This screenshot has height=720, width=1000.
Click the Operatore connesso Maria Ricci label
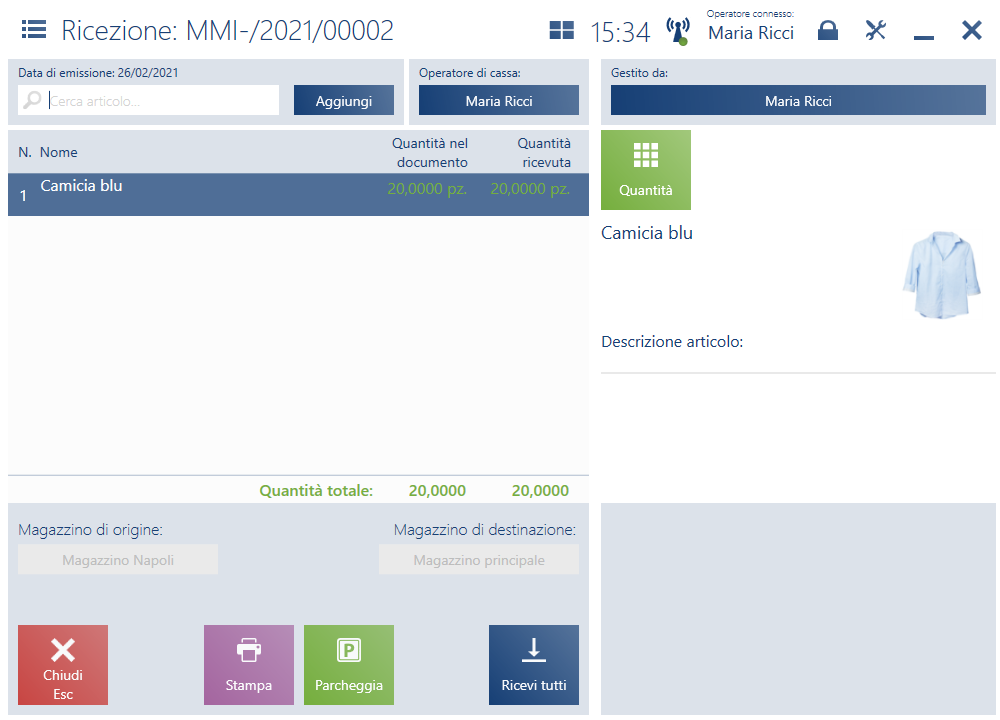tap(751, 27)
